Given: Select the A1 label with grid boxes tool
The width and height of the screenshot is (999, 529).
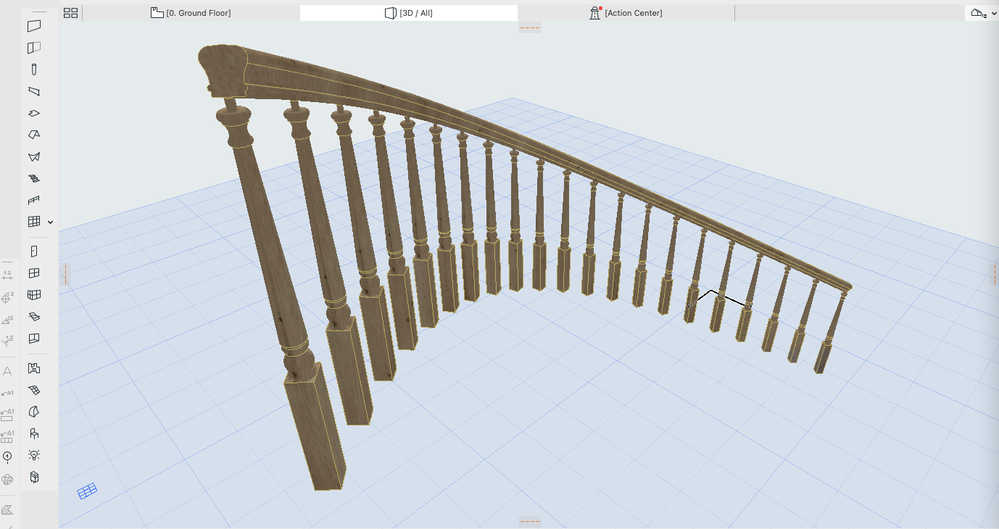Looking at the screenshot, I should 8,437.
